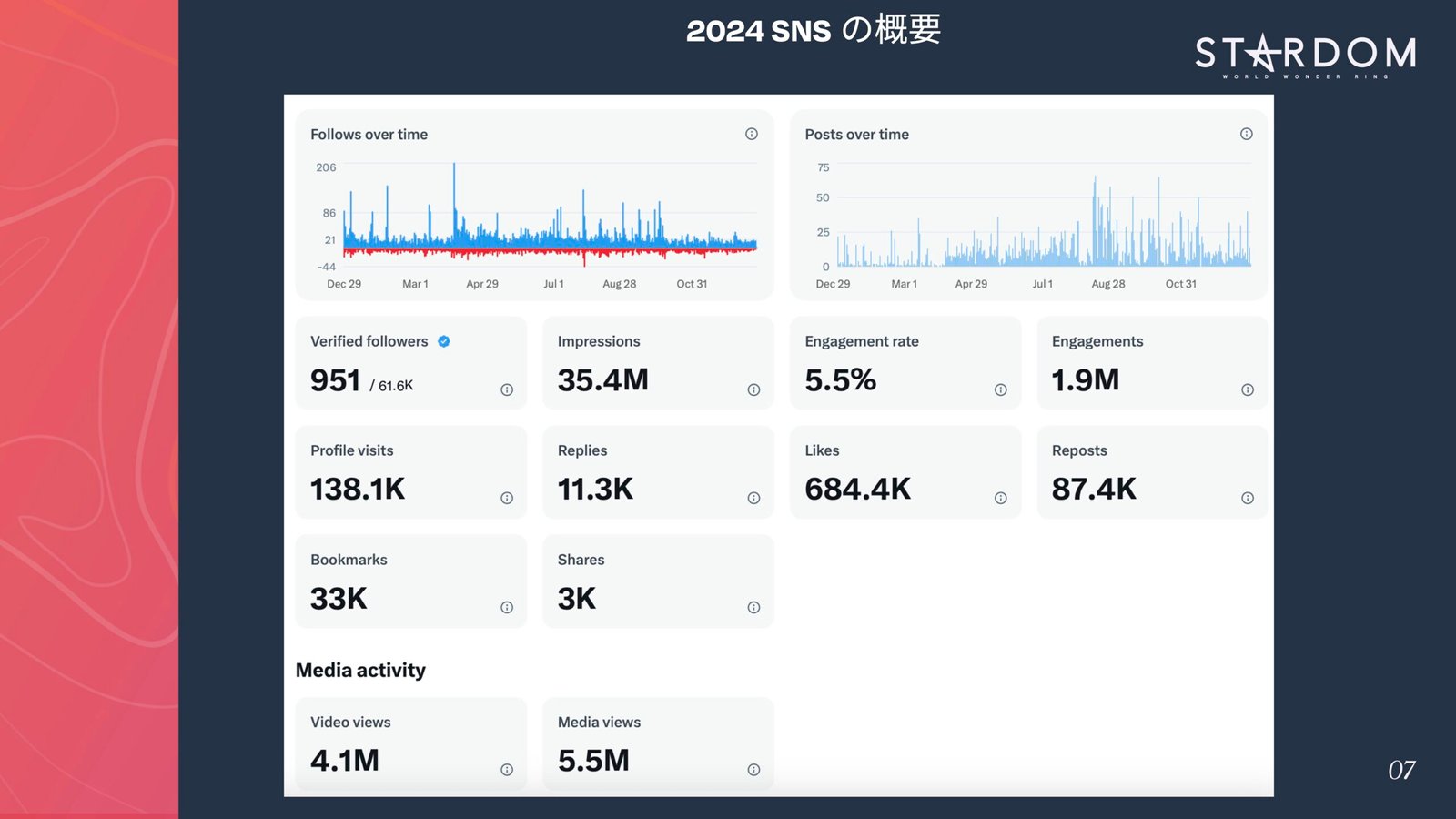Select the 5.5% engagement rate value
Screen dimensions: 1456x819
(x=841, y=379)
